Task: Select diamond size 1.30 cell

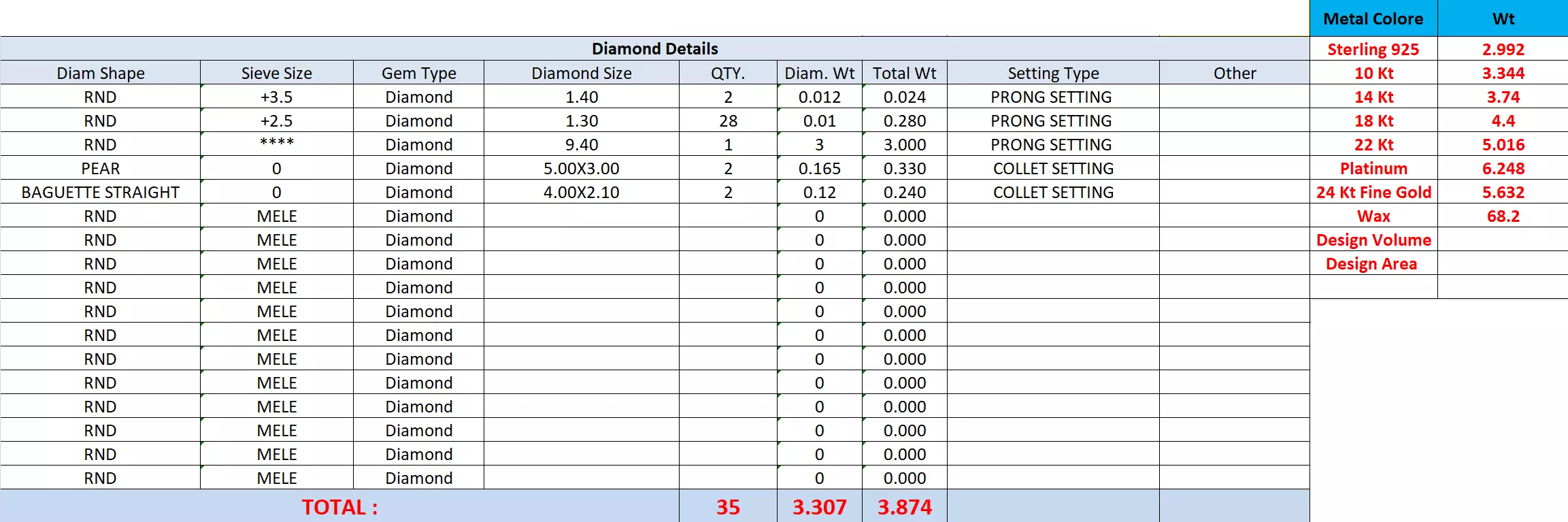Action: click(582, 120)
